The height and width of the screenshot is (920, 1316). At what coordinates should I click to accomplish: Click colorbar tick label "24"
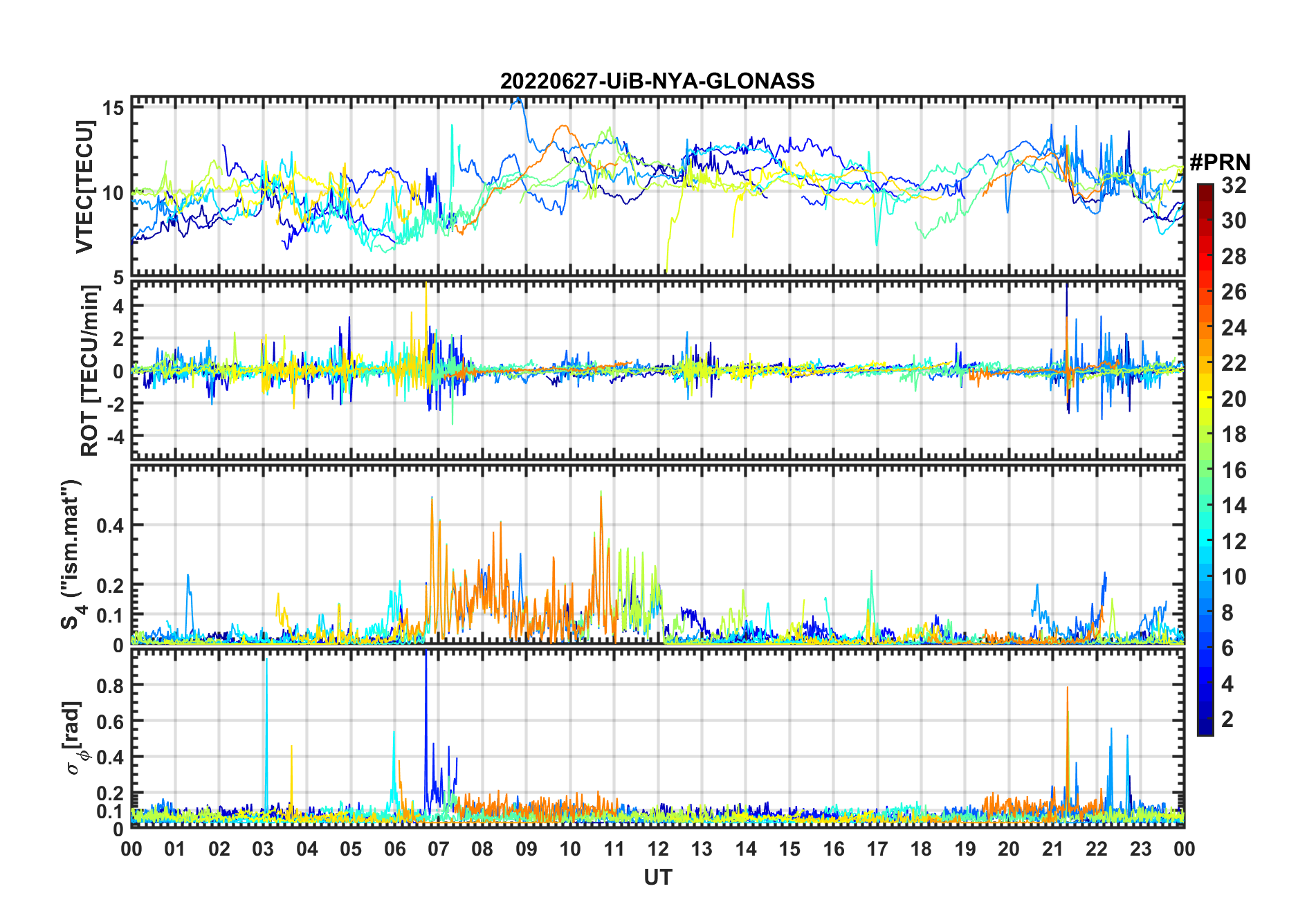(1234, 328)
